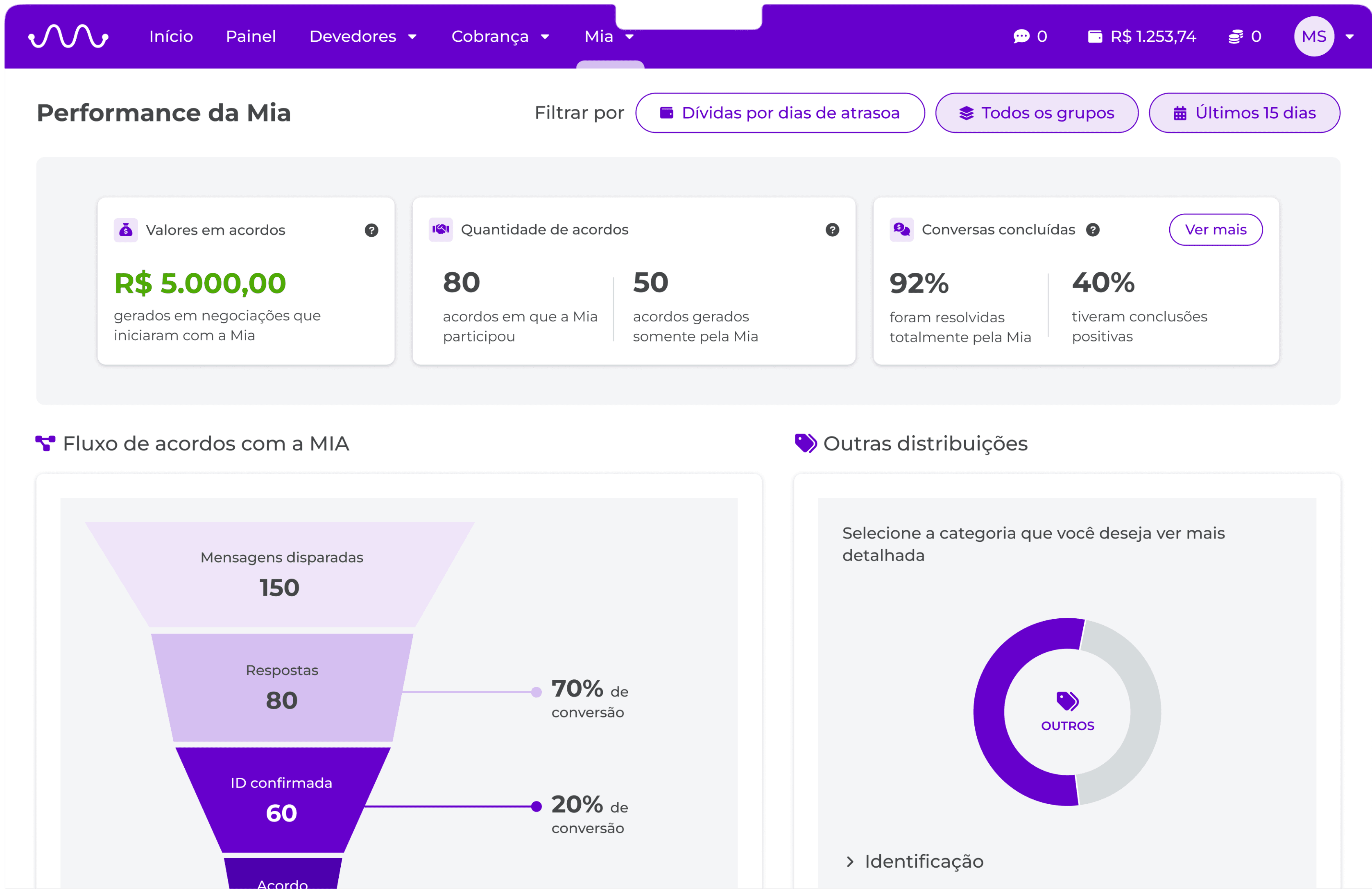
Task: Go to the Início page
Action: 171,36
